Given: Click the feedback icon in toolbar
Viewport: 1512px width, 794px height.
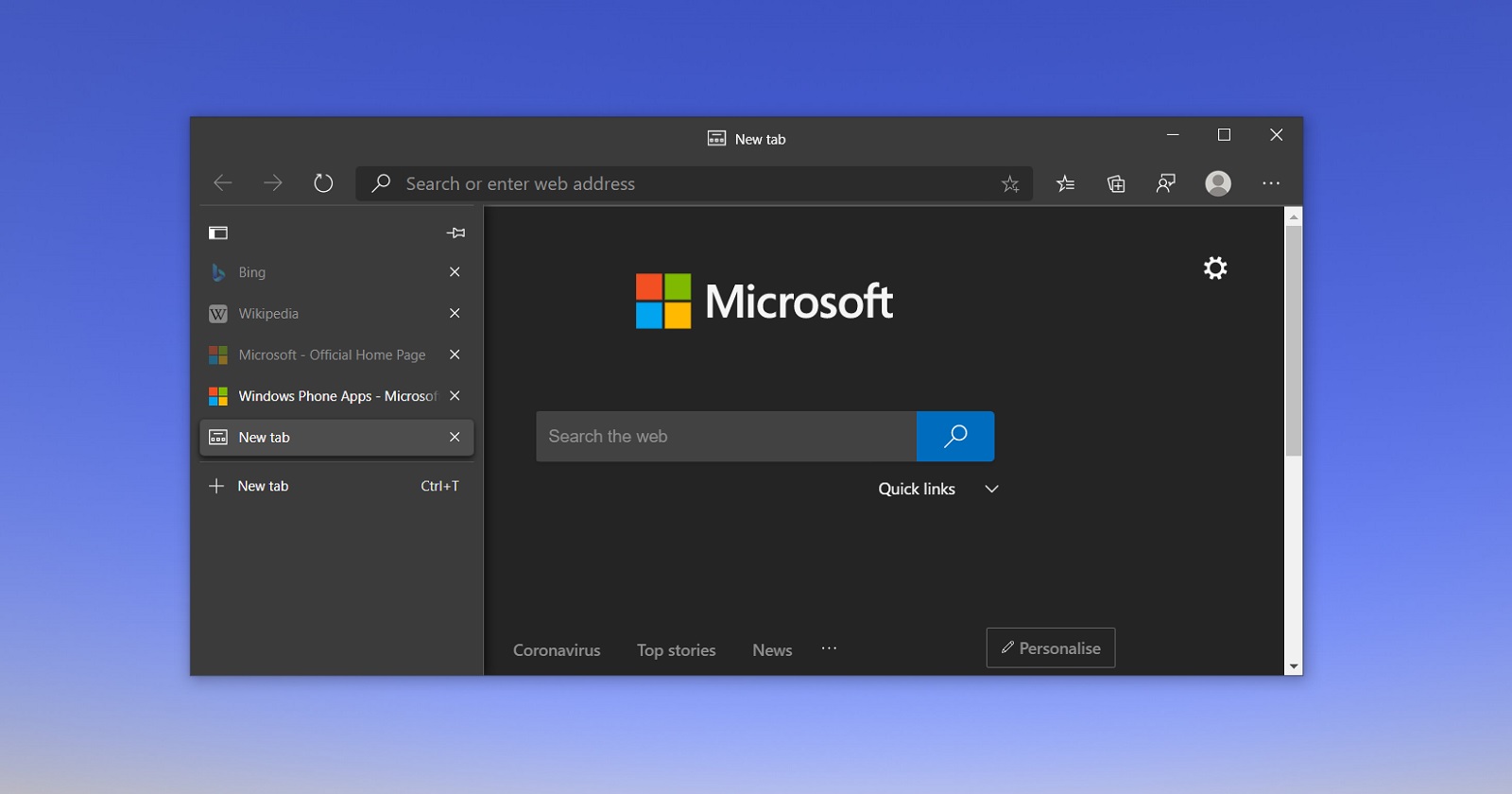Looking at the screenshot, I should click(1166, 183).
